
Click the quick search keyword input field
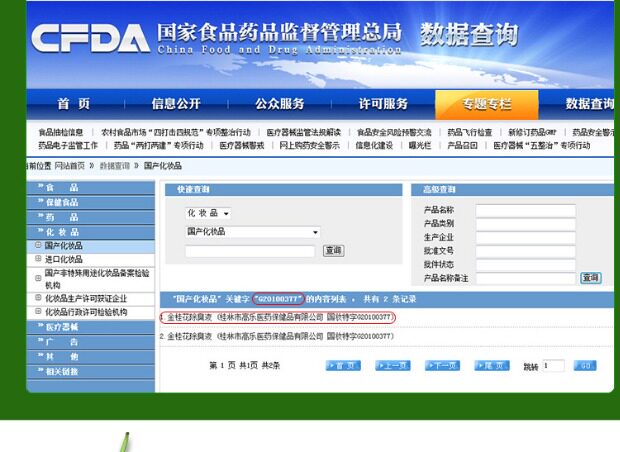coord(250,251)
